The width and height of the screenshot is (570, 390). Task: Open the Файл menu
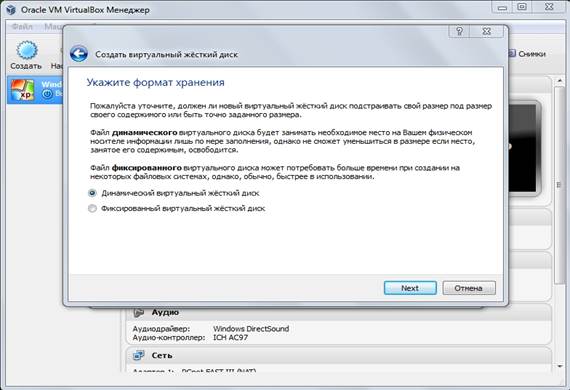click(x=22, y=27)
